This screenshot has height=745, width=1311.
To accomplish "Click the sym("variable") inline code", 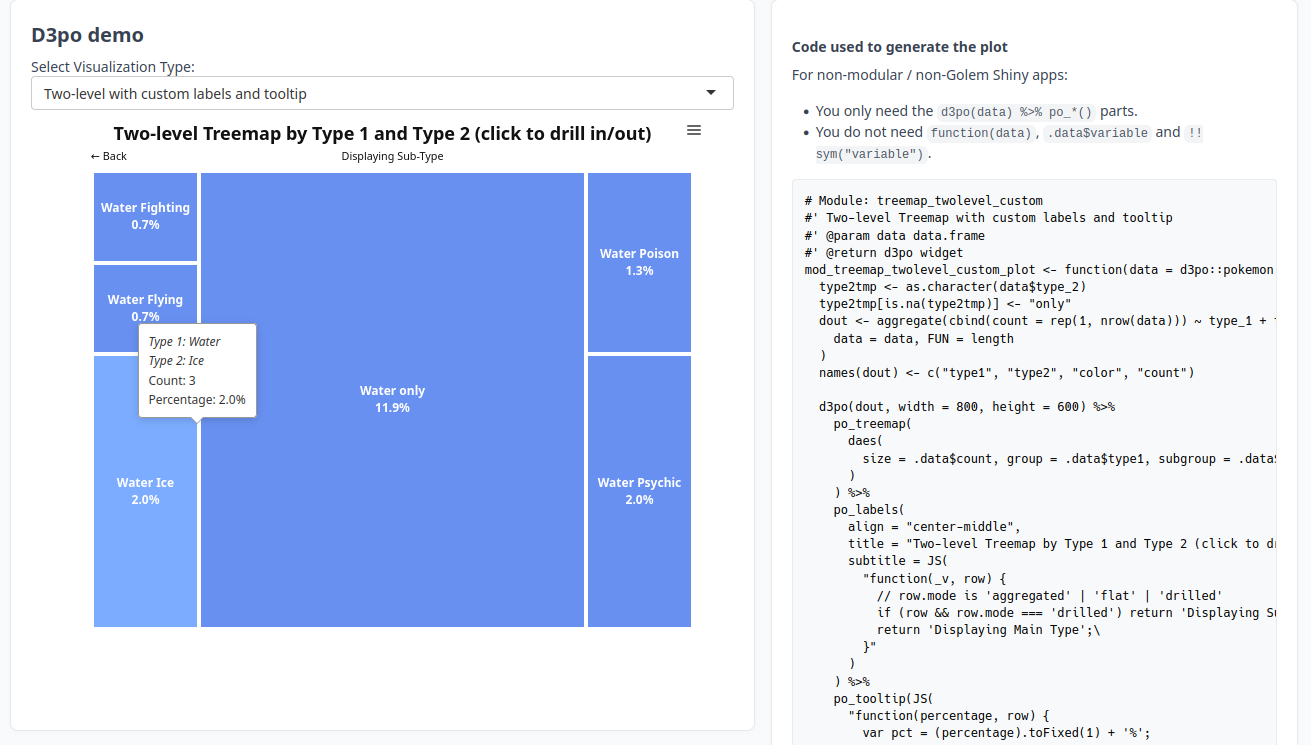I will tap(871, 154).
